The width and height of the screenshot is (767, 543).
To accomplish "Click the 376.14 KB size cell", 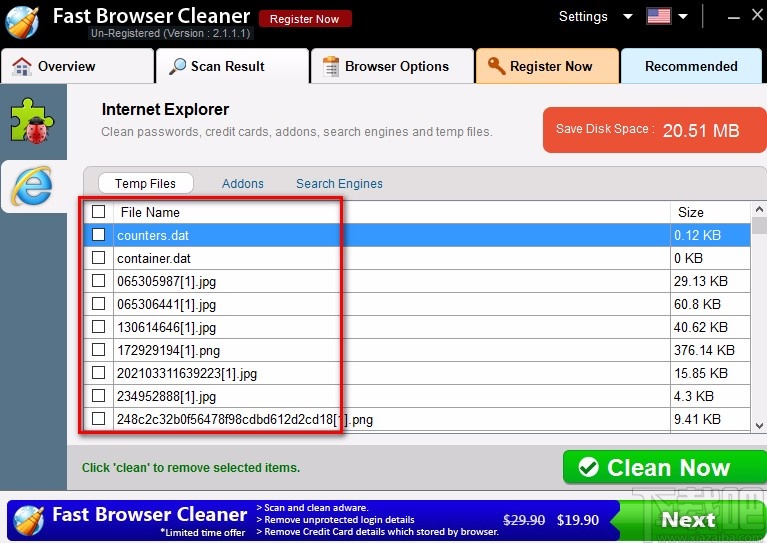I will coord(710,350).
